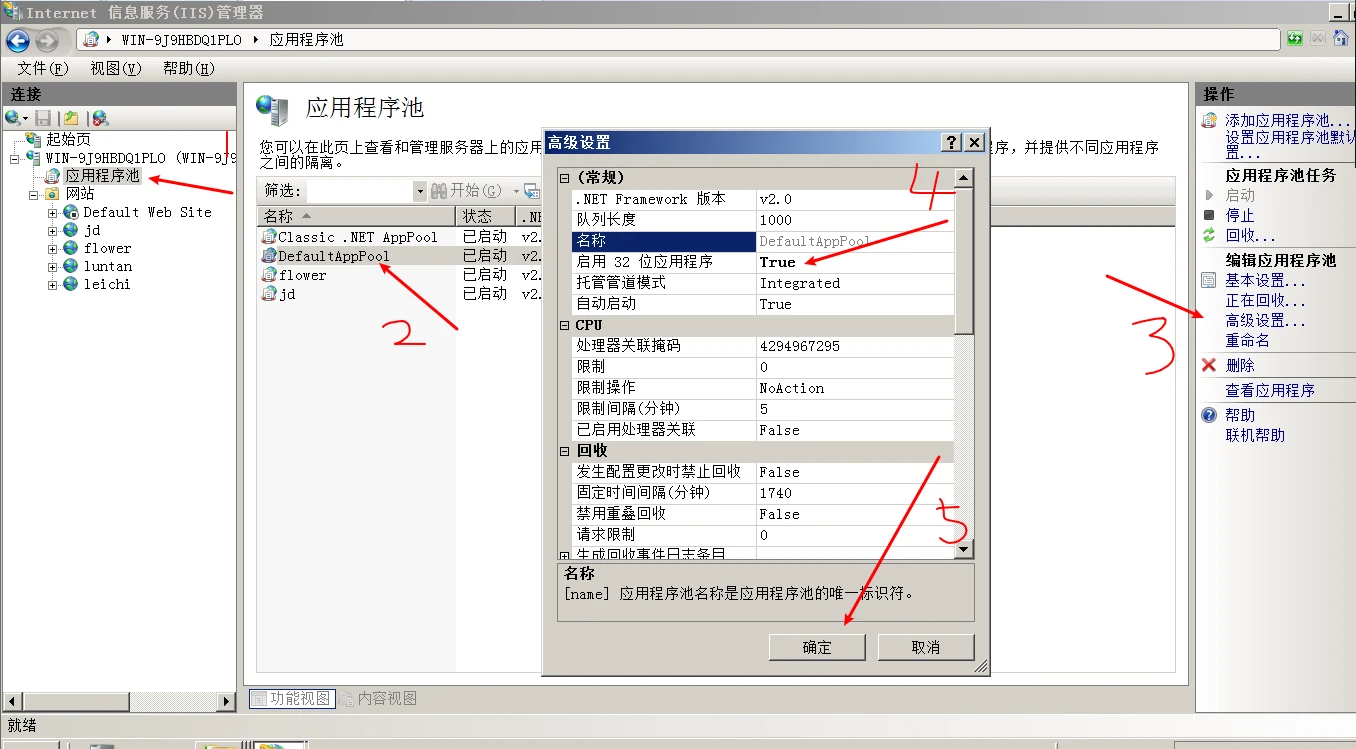Click 取消 button in dialog
The height and width of the screenshot is (749, 1356).
pyautogui.click(x=926, y=647)
